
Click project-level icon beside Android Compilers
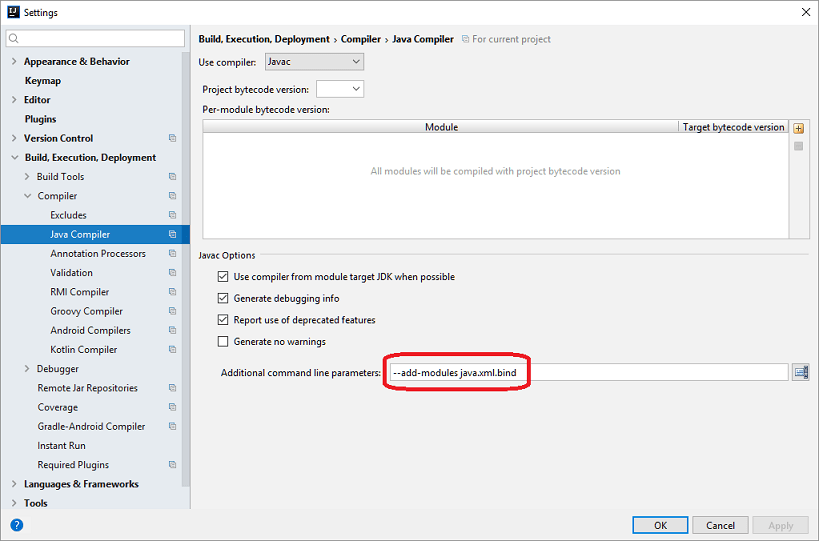point(172,331)
